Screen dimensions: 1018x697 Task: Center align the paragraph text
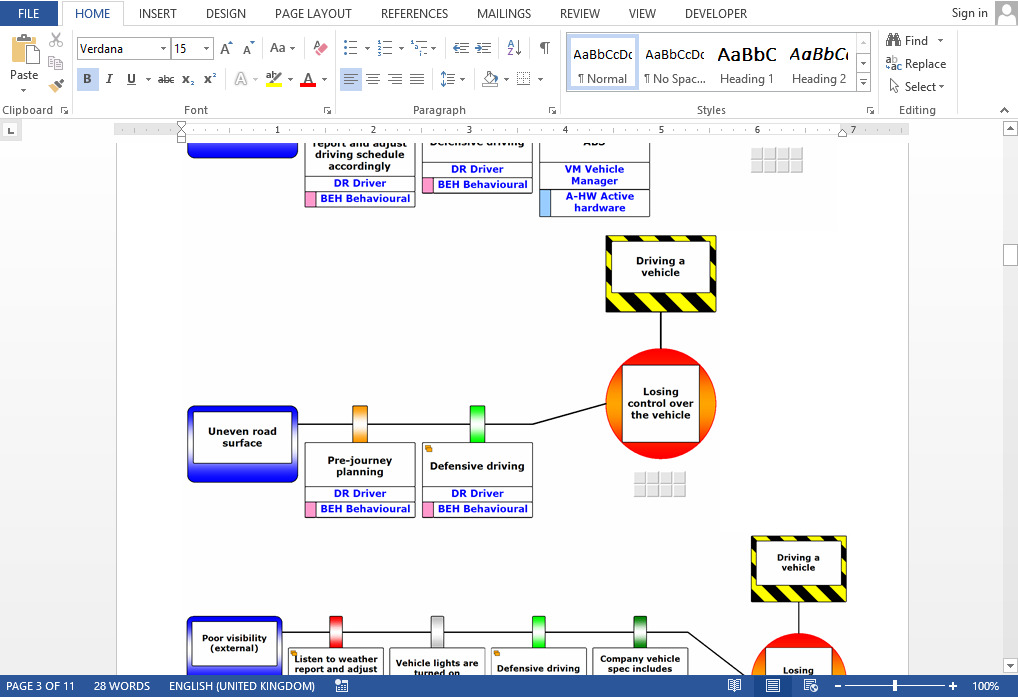point(373,79)
